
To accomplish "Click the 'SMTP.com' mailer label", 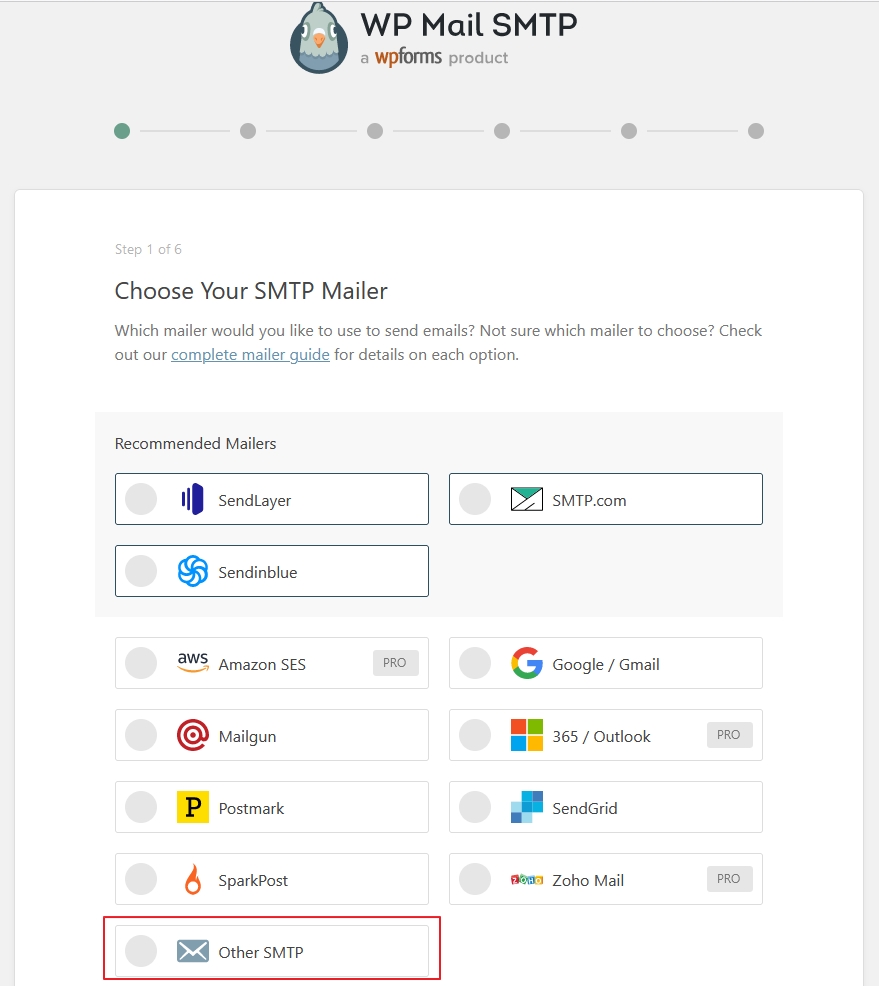I will pos(589,501).
